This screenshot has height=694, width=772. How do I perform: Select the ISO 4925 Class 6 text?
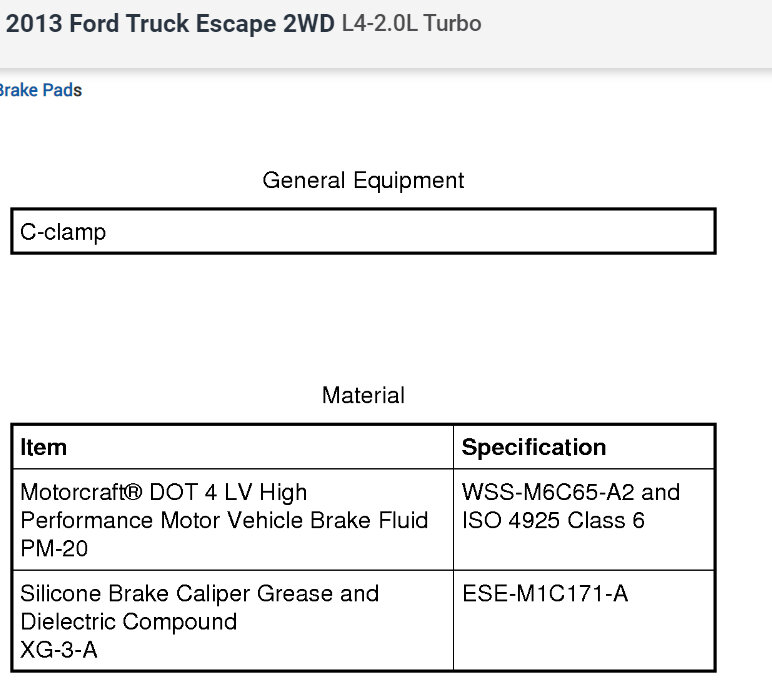(553, 520)
